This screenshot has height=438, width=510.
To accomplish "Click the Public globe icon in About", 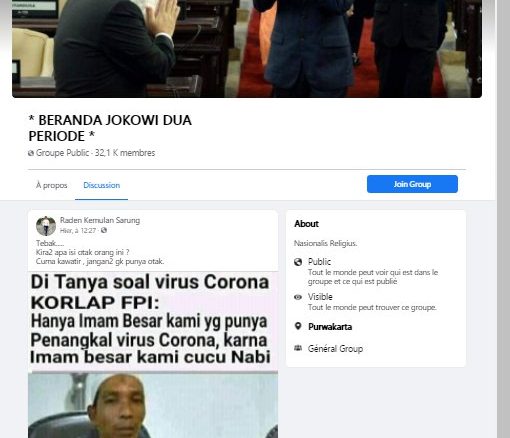I will click(x=298, y=262).
